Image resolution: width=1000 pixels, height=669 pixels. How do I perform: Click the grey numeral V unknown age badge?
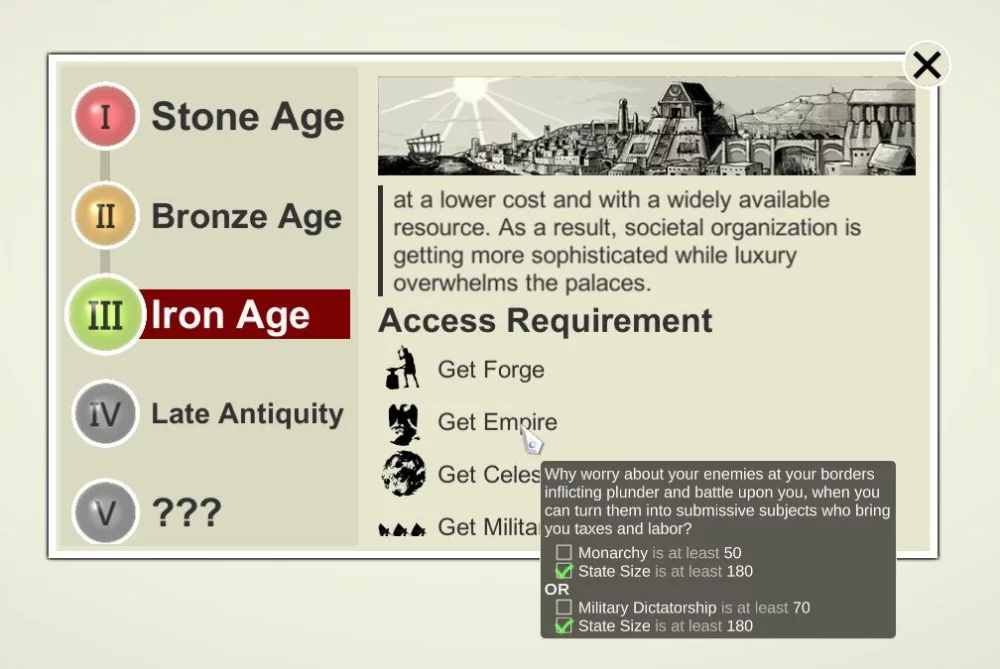(105, 512)
